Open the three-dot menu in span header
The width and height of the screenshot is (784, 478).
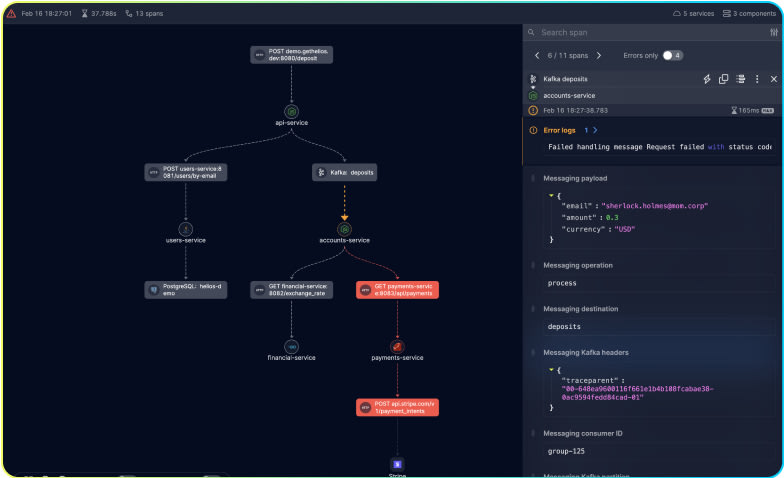click(757, 79)
